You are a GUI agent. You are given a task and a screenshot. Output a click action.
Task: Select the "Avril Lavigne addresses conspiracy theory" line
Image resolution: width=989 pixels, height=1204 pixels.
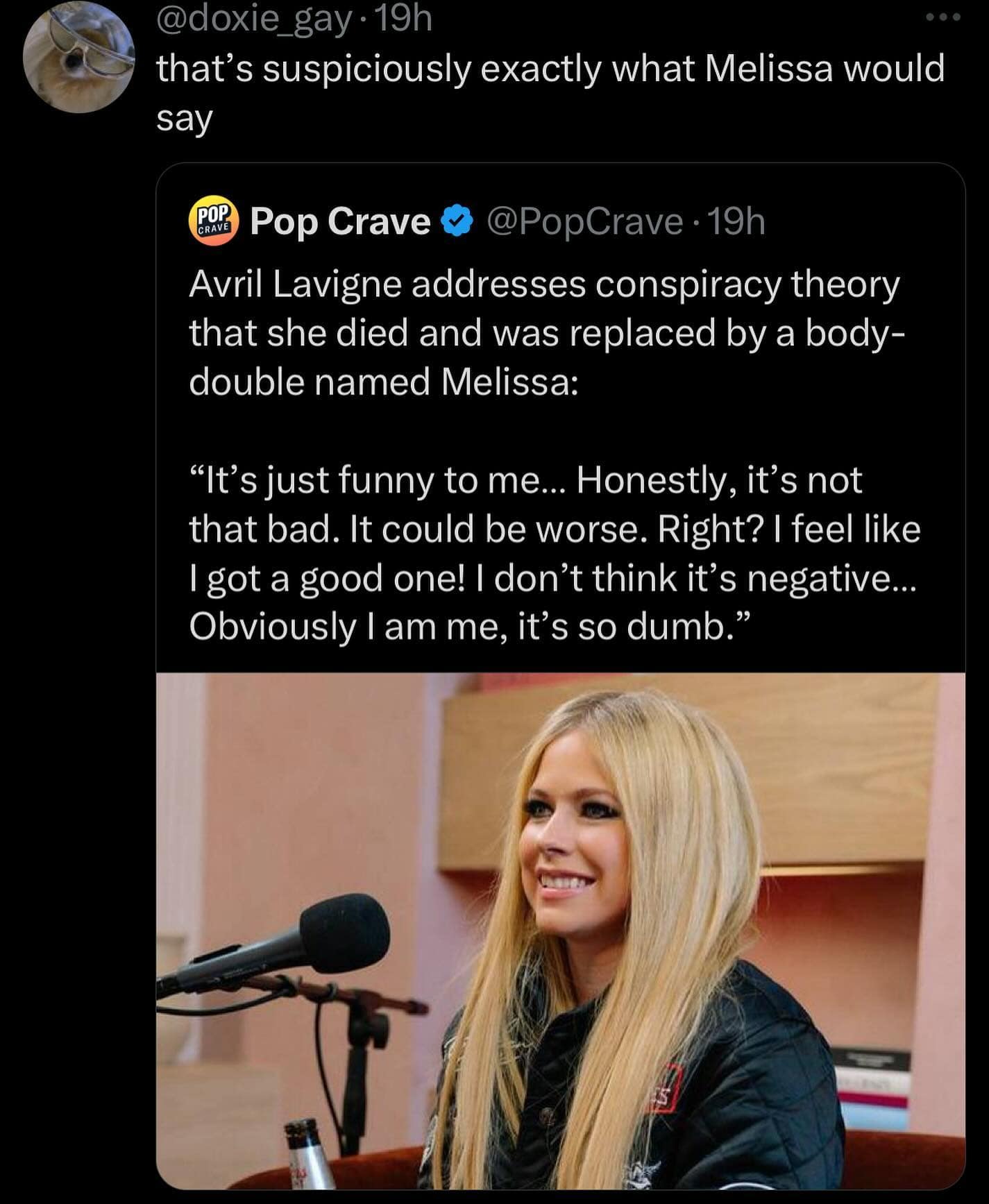(x=544, y=285)
